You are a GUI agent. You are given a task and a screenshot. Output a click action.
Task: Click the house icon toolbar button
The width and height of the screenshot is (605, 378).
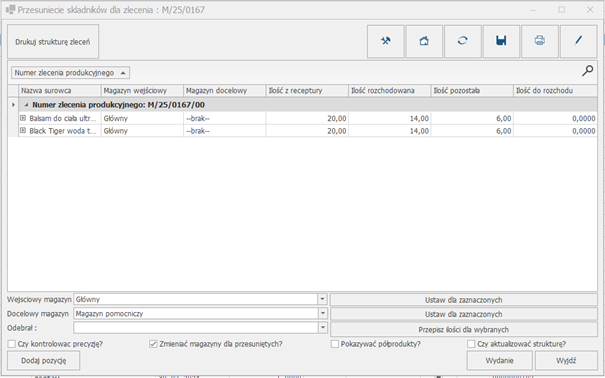424,41
